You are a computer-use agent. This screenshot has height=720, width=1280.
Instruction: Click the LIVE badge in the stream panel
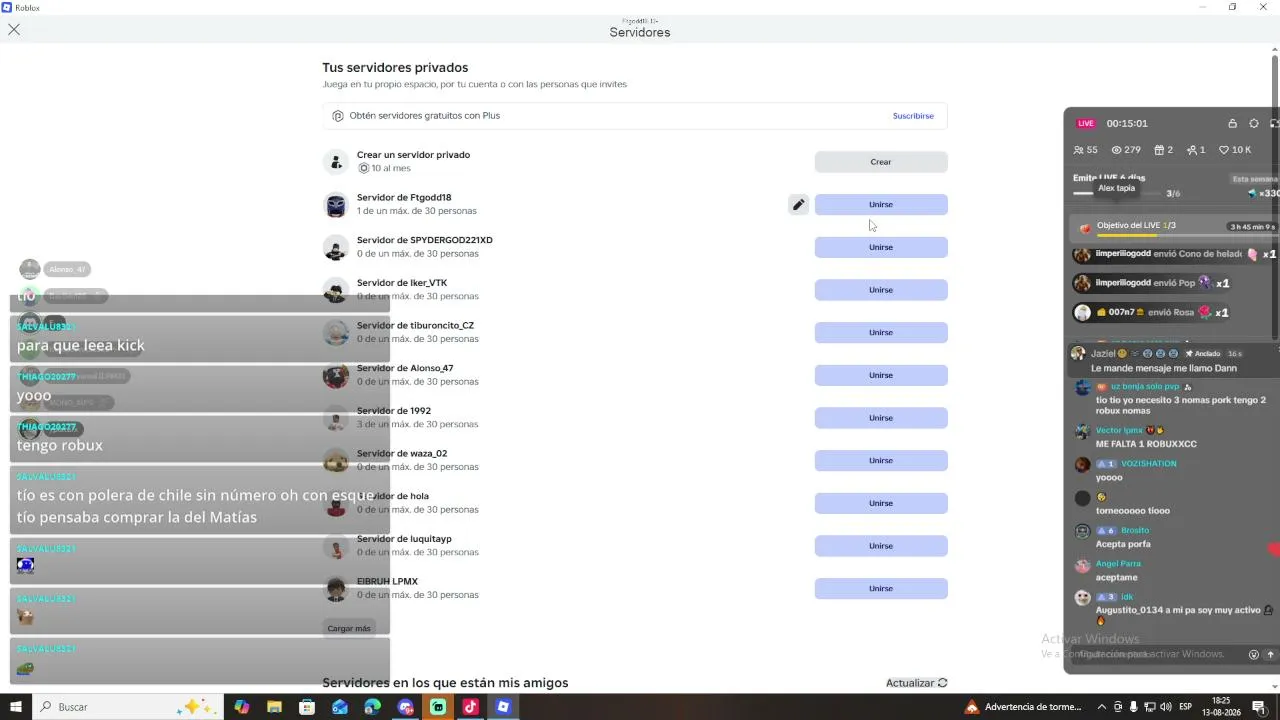(x=1086, y=124)
